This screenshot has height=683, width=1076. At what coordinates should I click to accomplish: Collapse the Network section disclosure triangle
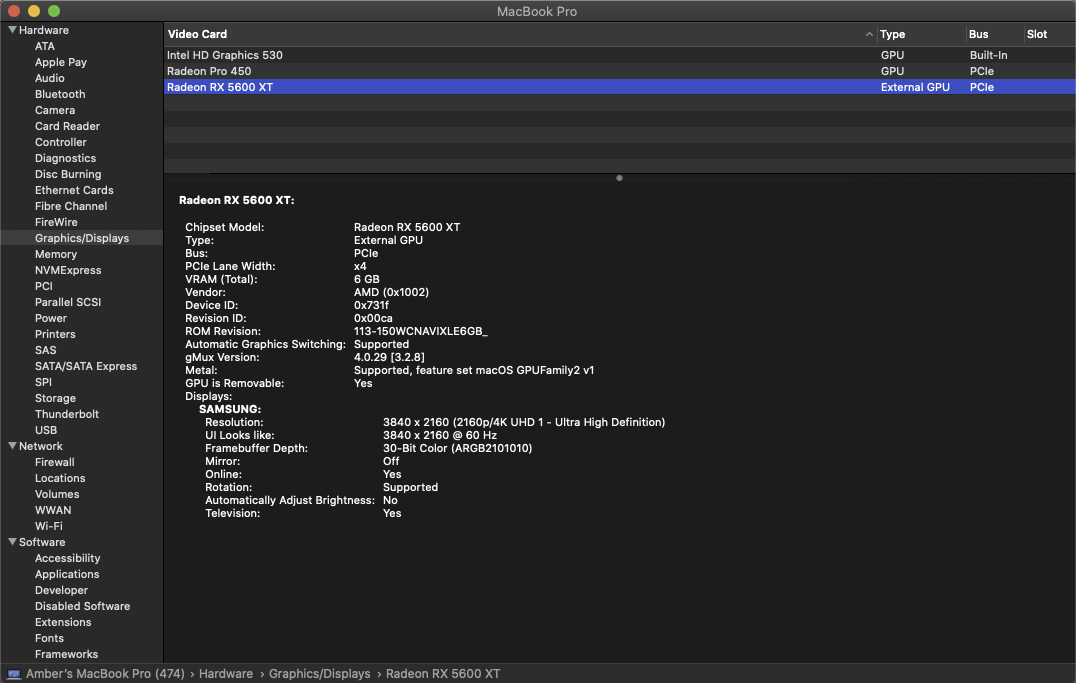[12, 446]
